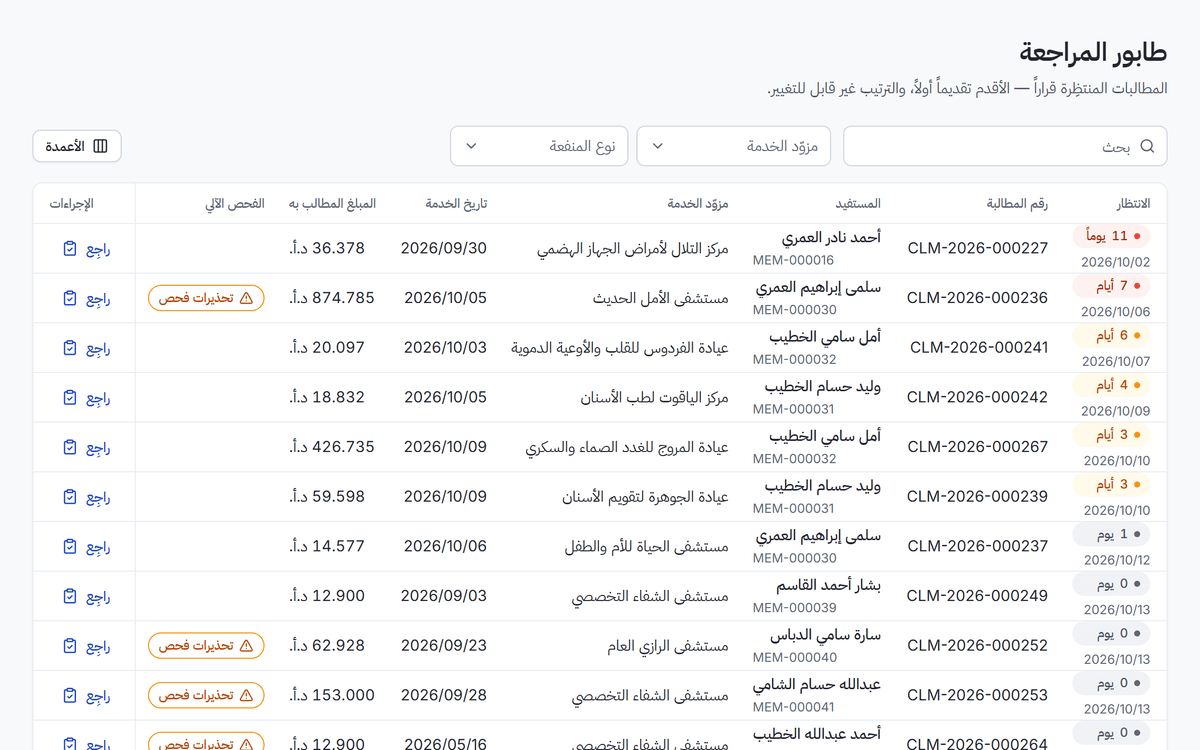Click review clipboard icon for CLM-2026-000267

(x=70, y=447)
